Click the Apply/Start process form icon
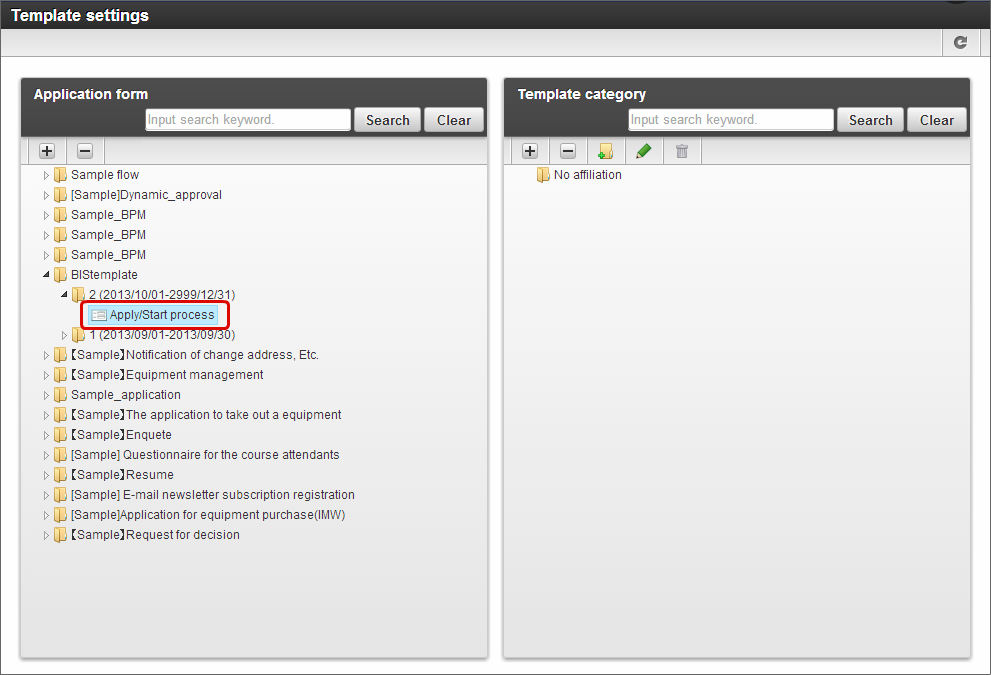 pos(99,315)
